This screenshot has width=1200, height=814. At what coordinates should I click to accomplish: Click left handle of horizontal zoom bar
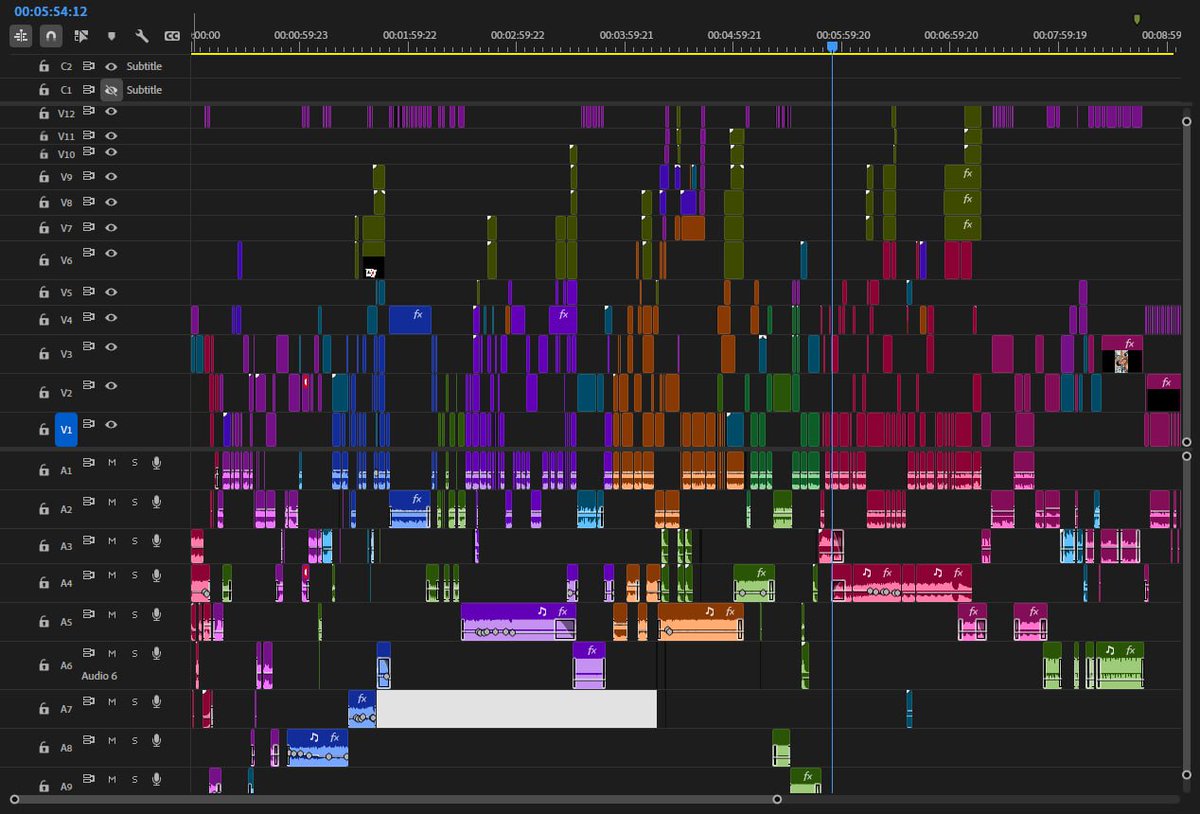pos(14,799)
